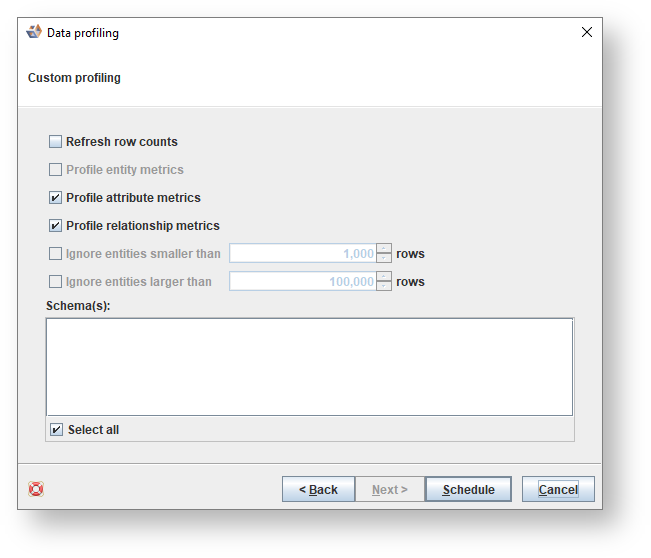Close the Data profiling dialog
The image size is (651, 558).
pos(587,32)
